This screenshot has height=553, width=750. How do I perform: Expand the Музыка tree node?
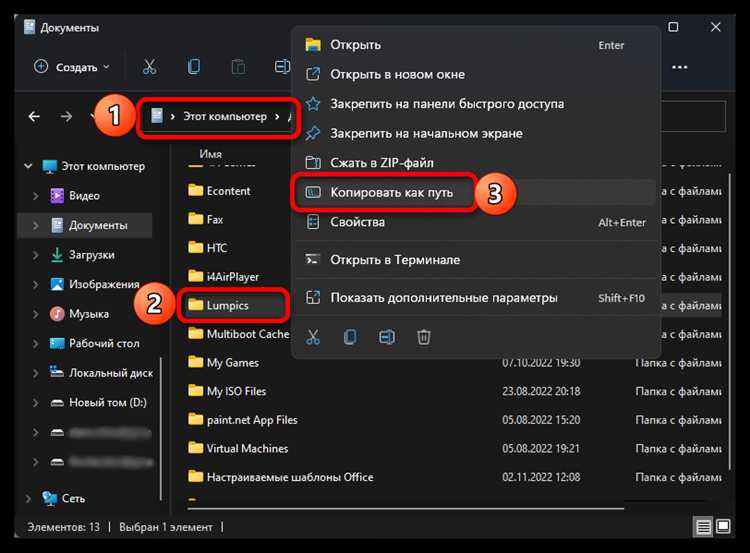[x=35, y=314]
